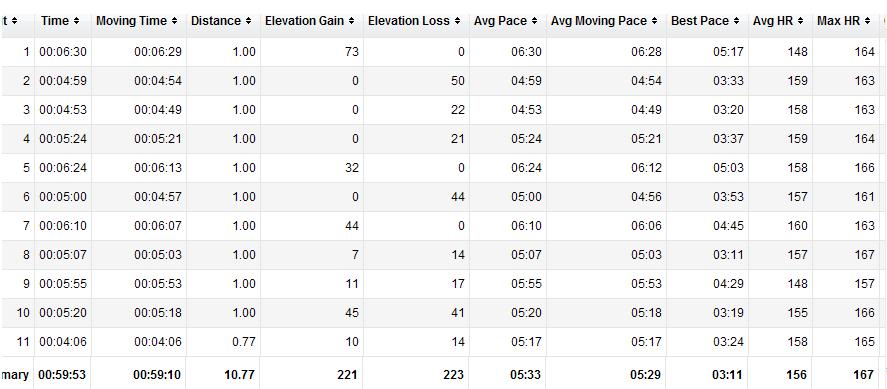
Task: Sort by Best Pace column
Action: (x=705, y=21)
